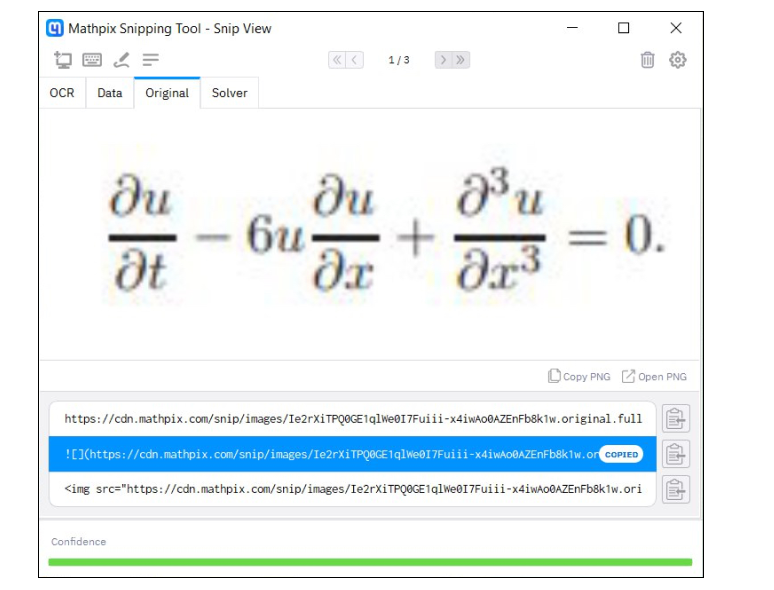This screenshot has height=590, width=774.
Task: Copy the original image URL with clipboard icon
Action: tap(676, 419)
